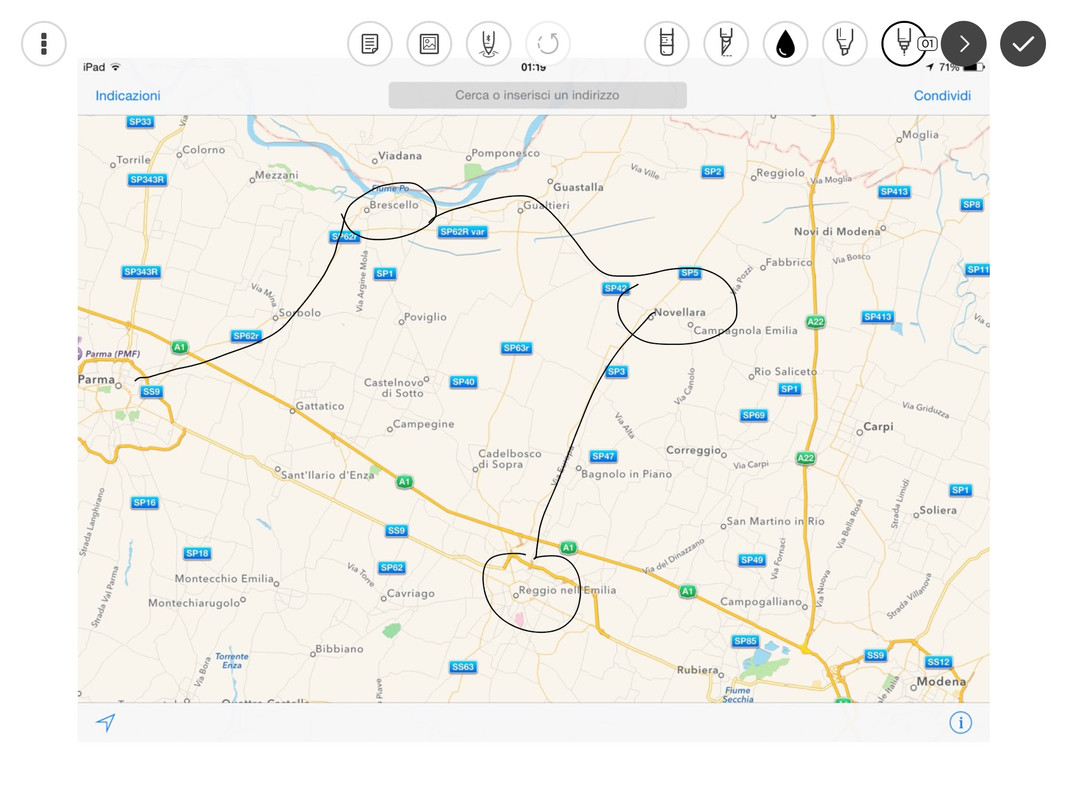Tap the current location arrow below the map

point(105,722)
